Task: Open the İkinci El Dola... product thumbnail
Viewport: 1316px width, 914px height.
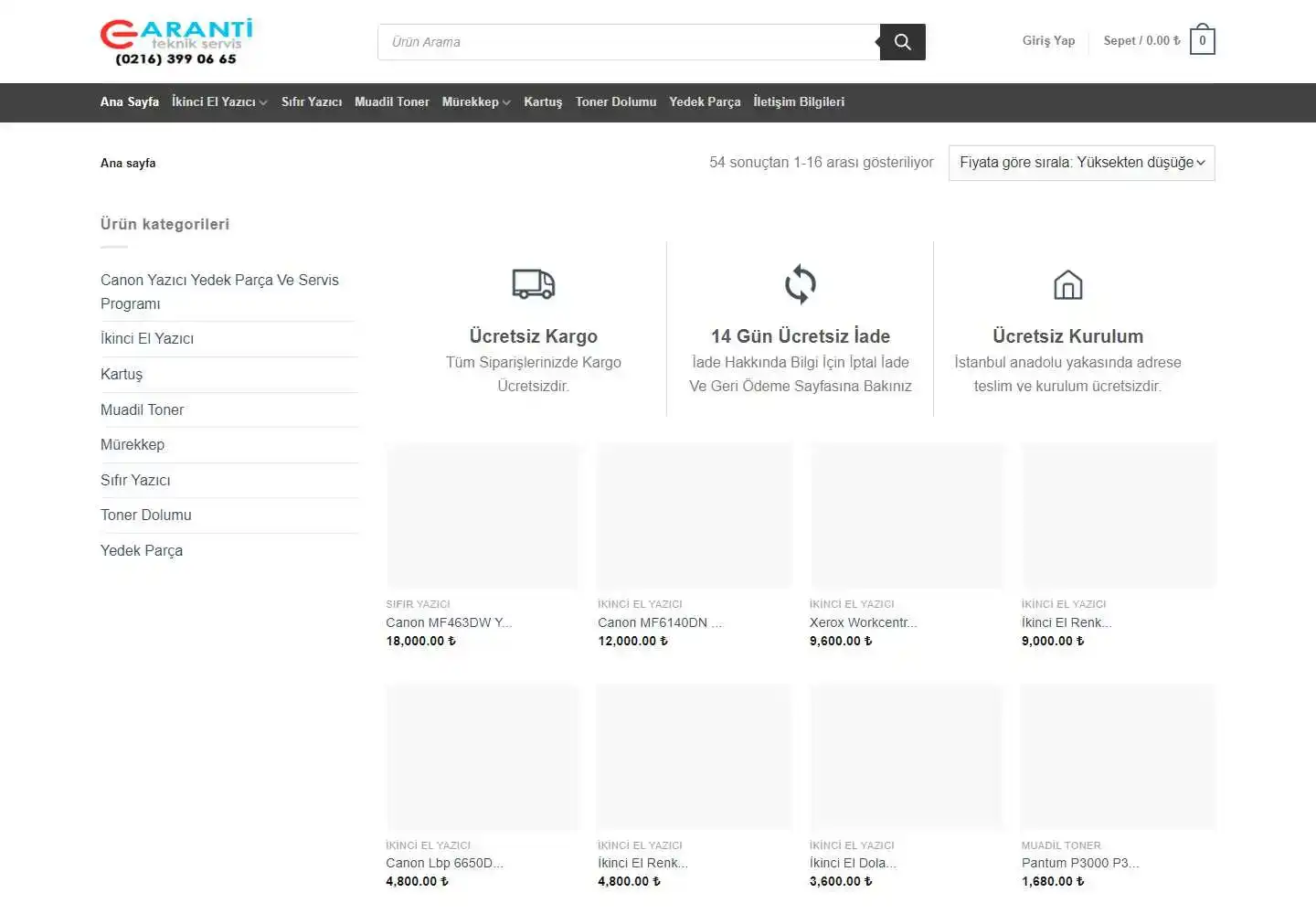Action: point(907,757)
